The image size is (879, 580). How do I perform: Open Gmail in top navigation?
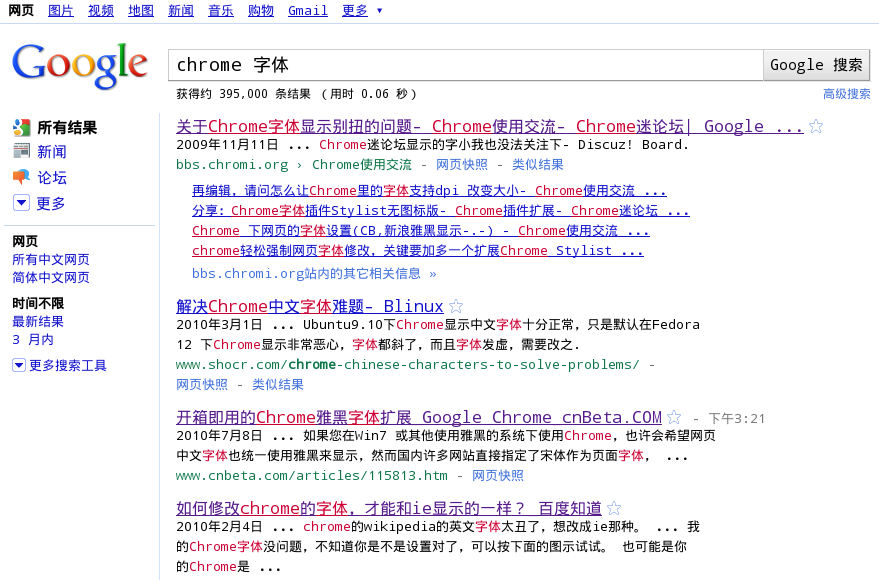(308, 11)
